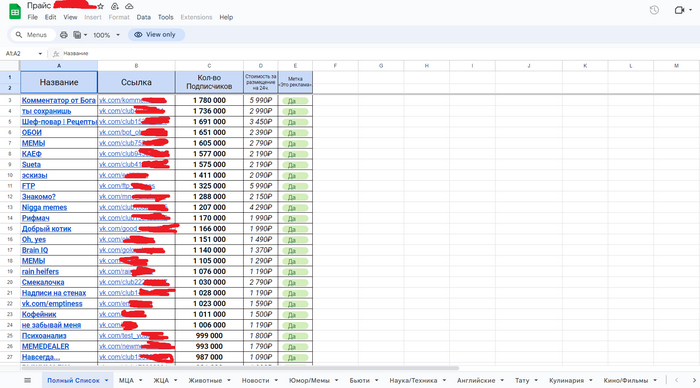Switch to Тату sheet tab

tap(522, 380)
